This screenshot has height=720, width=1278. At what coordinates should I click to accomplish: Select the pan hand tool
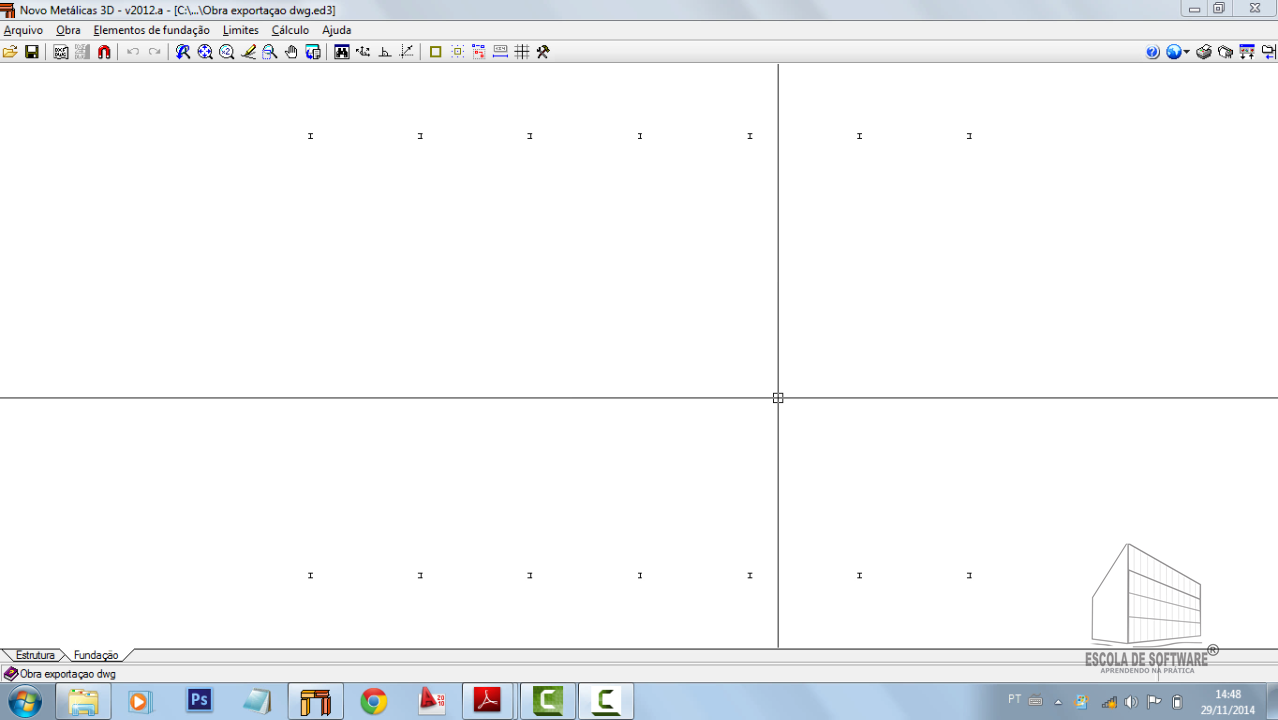tap(291, 52)
